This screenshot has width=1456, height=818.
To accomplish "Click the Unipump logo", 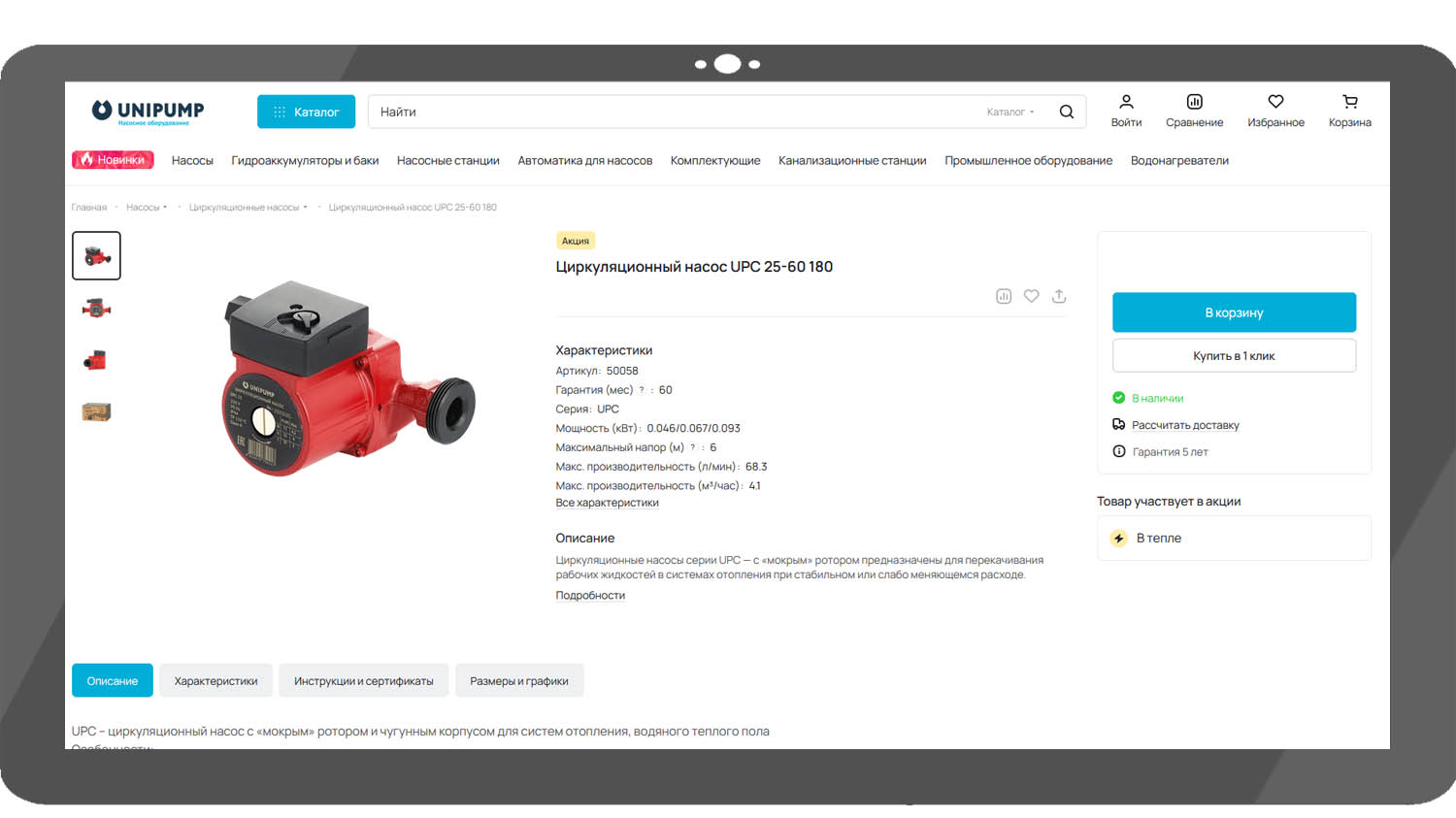I will (x=148, y=112).
